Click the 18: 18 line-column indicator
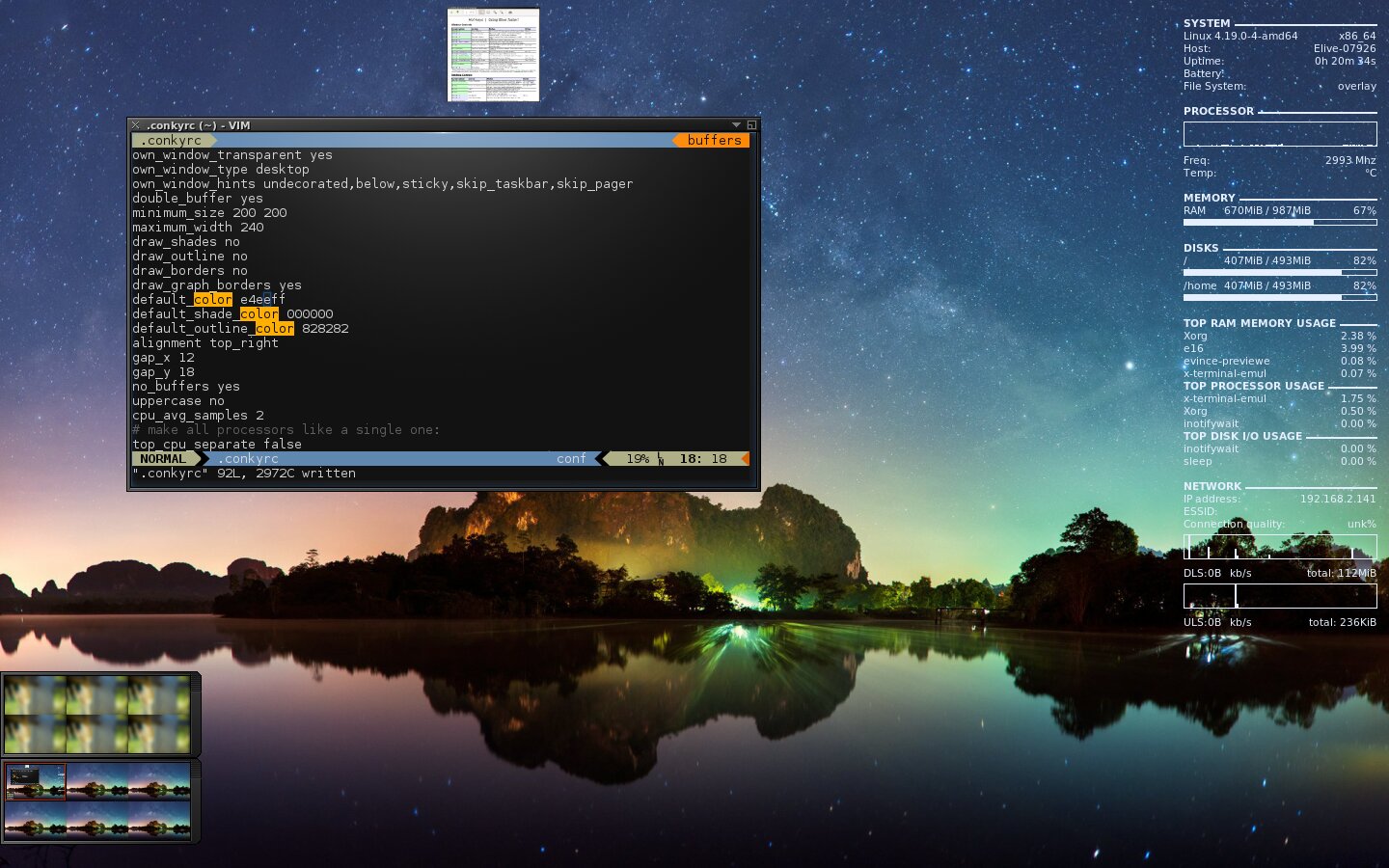The height and width of the screenshot is (868, 1389). tap(703, 459)
